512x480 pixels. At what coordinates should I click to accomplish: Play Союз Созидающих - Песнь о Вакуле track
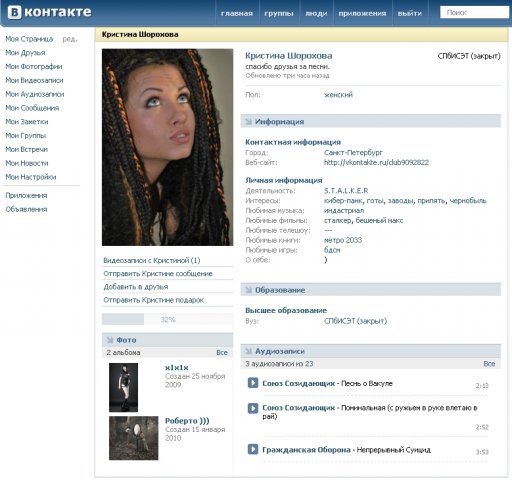[253, 383]
